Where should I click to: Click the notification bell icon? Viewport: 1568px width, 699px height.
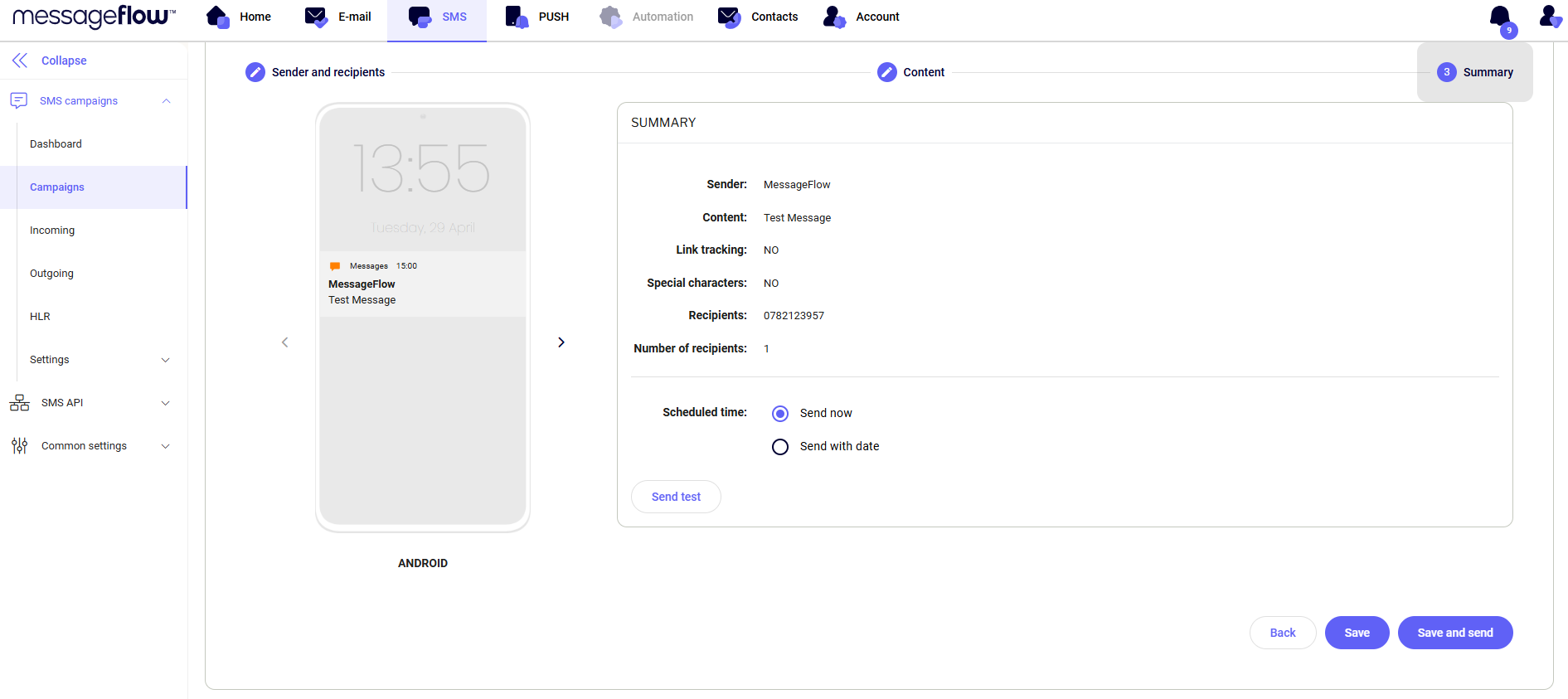point(1500,17)
